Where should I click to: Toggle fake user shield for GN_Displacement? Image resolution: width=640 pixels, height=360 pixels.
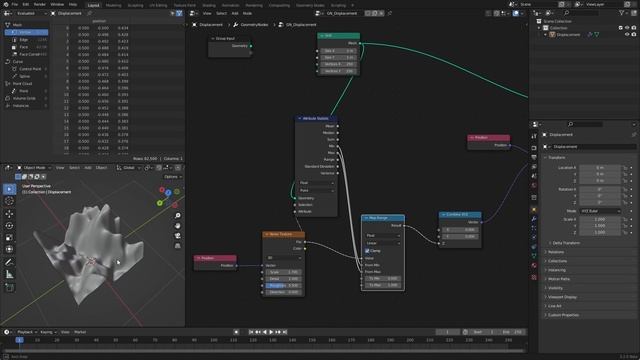368,13
